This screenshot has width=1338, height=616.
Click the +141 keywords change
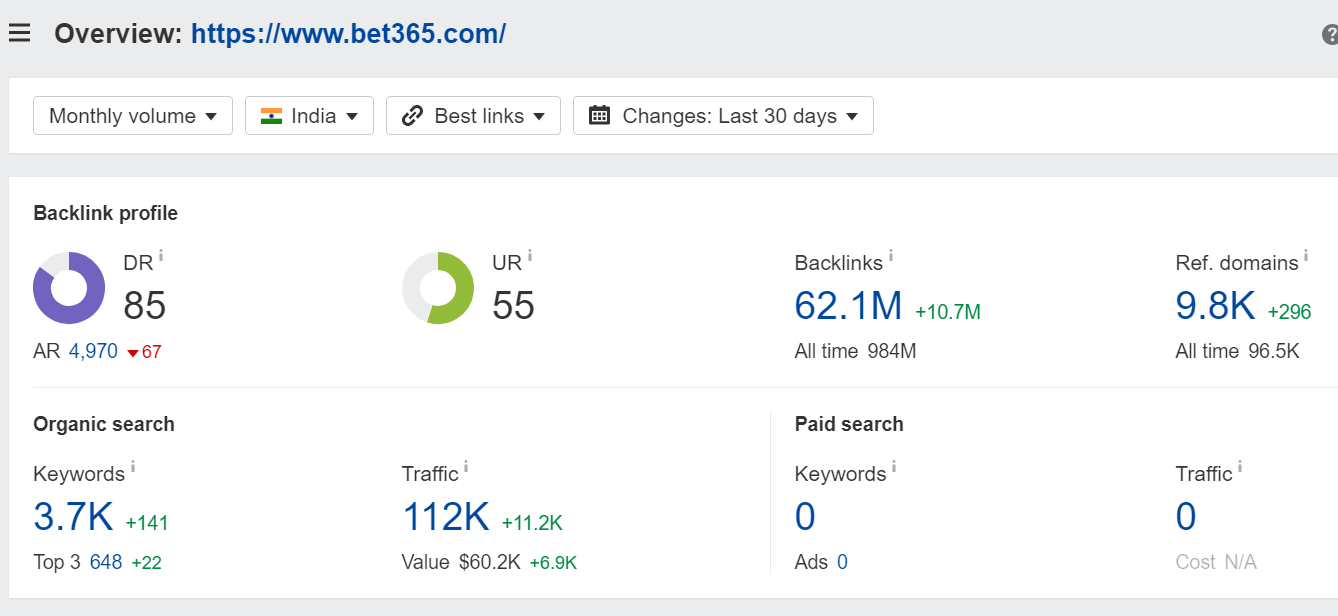tap(147, 523)
